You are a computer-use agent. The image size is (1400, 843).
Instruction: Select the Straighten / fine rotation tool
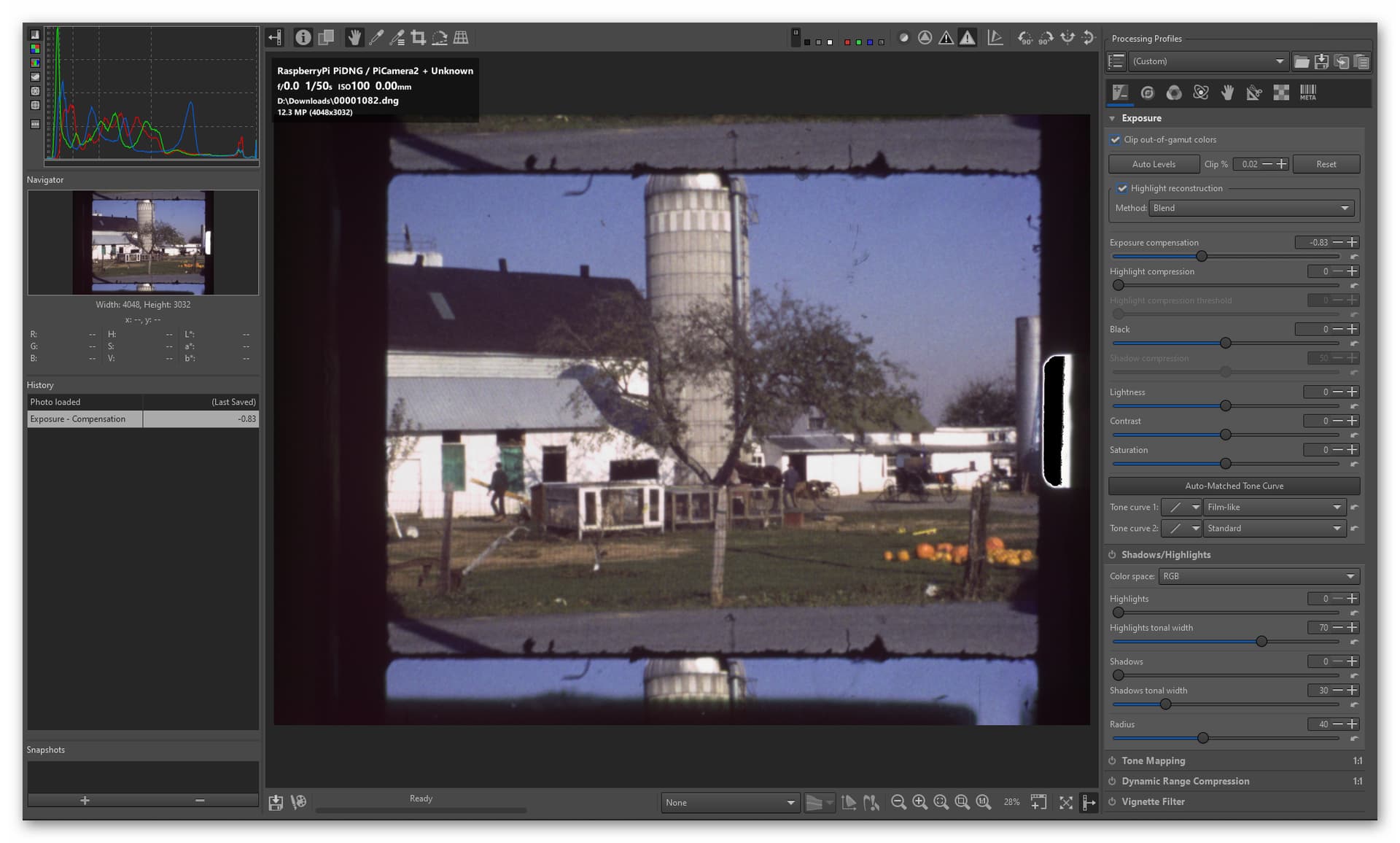(x=440, y=37)
